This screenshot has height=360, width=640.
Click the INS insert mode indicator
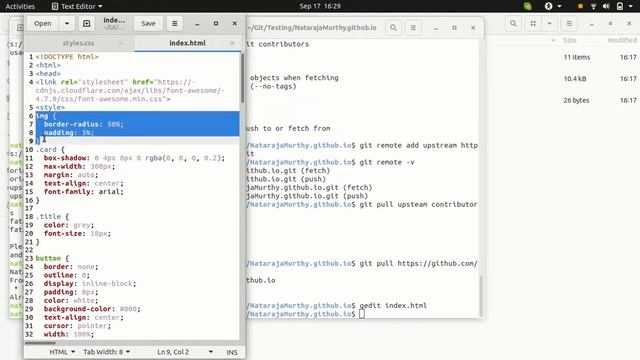pos(232,352)
